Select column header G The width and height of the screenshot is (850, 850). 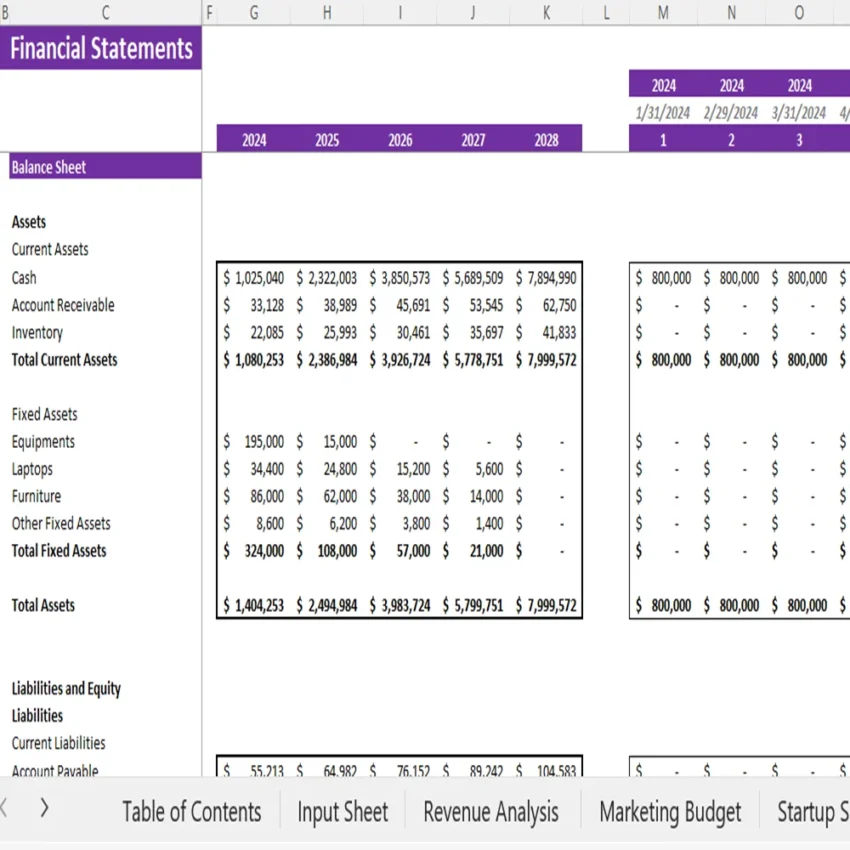(x=254, y=13)
